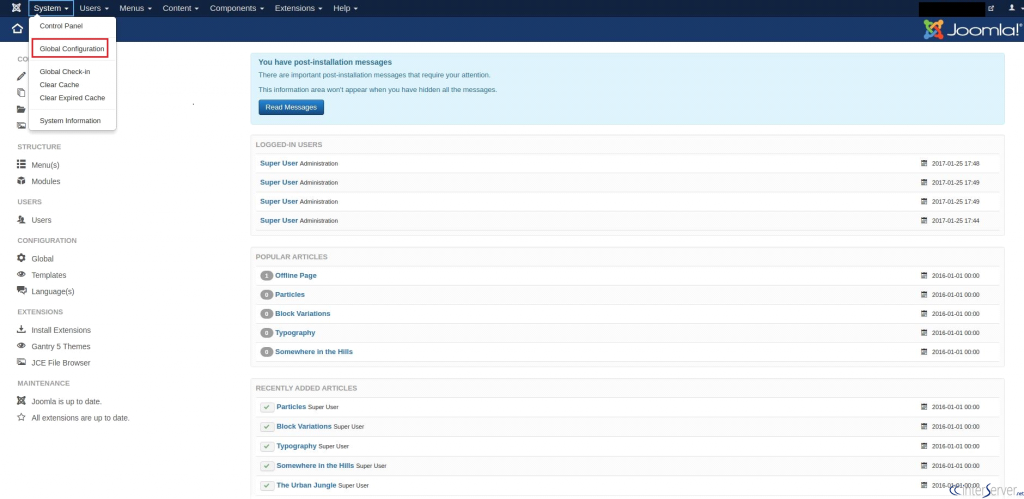
Task: Open the Components dropdown menu
Action: [x=236, y=8]
